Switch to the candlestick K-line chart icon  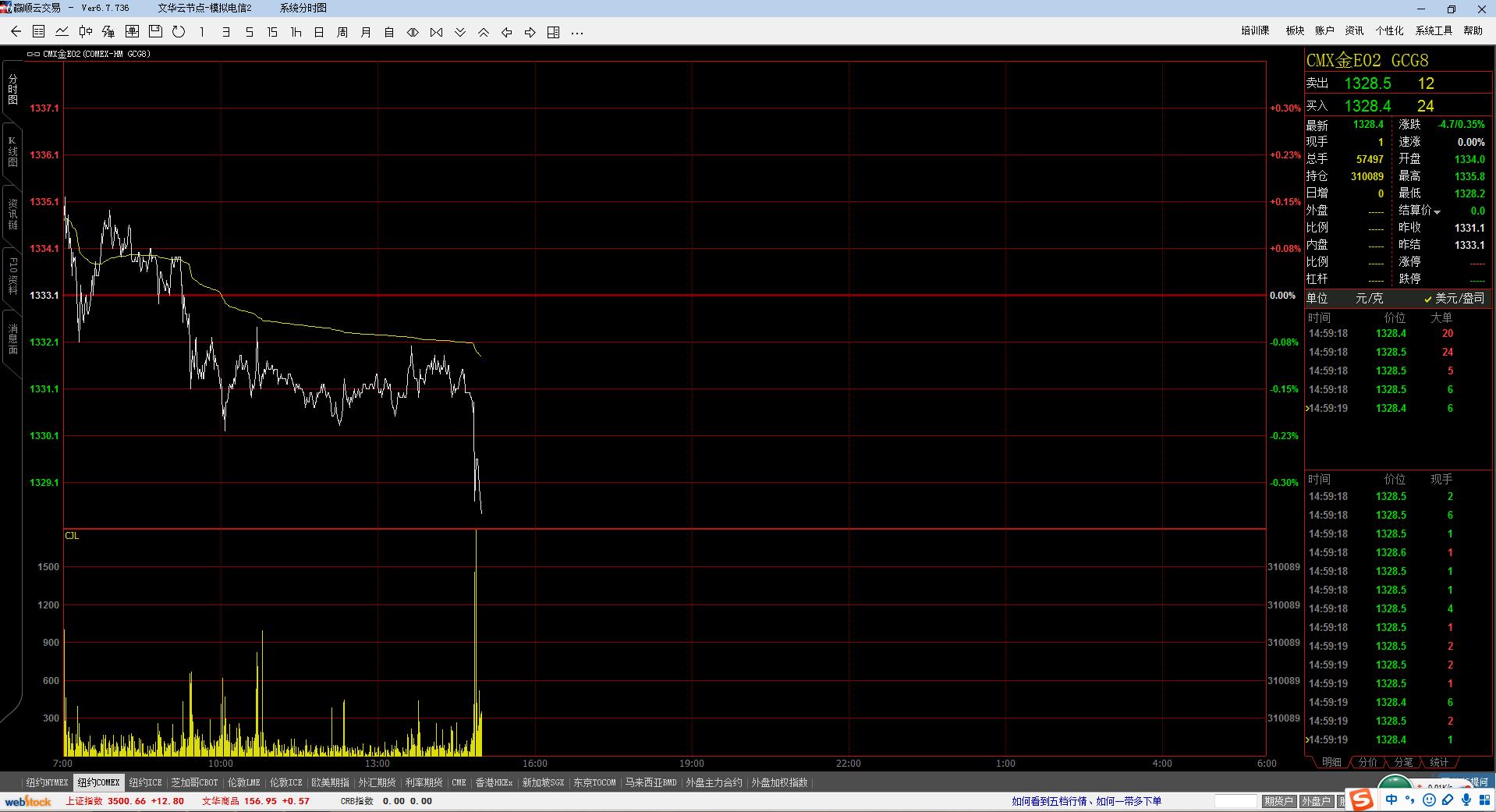tap(85, 32)
